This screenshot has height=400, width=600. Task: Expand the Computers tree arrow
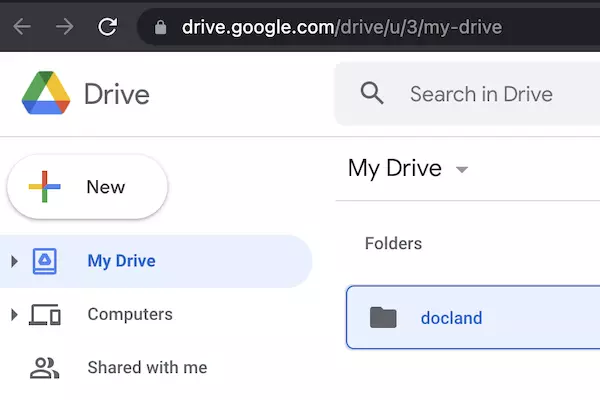pyautogui.click(x=15, y=315)
